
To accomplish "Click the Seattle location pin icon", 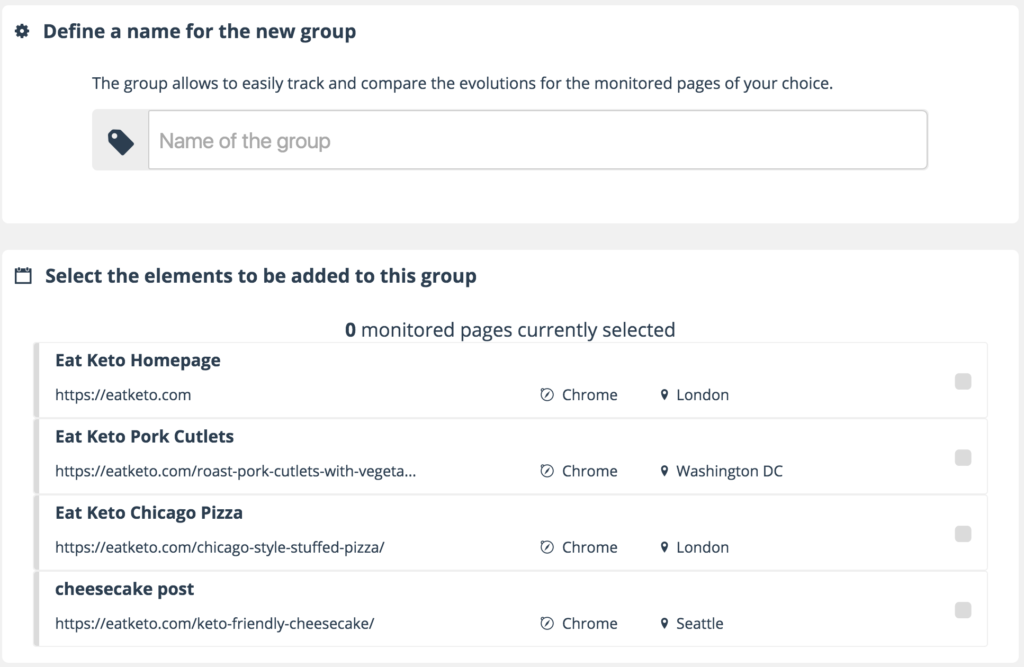I will 664,623.
